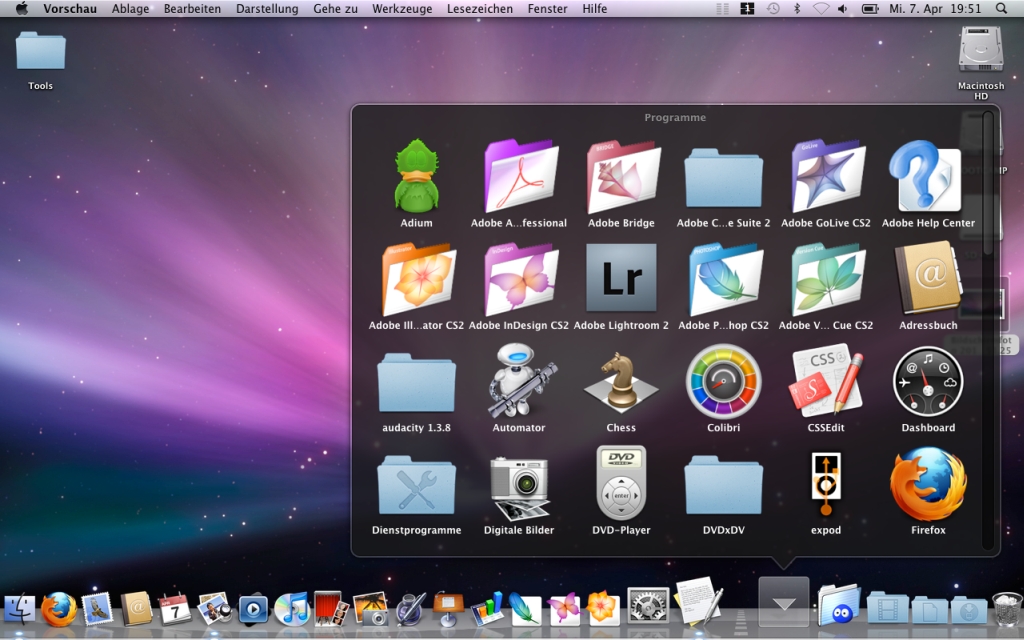This screenshot has width=1024, height=640.
Task: Launch Adobe Photoshop CS2 from the Programme stack
Action: (x=725, y=280)
